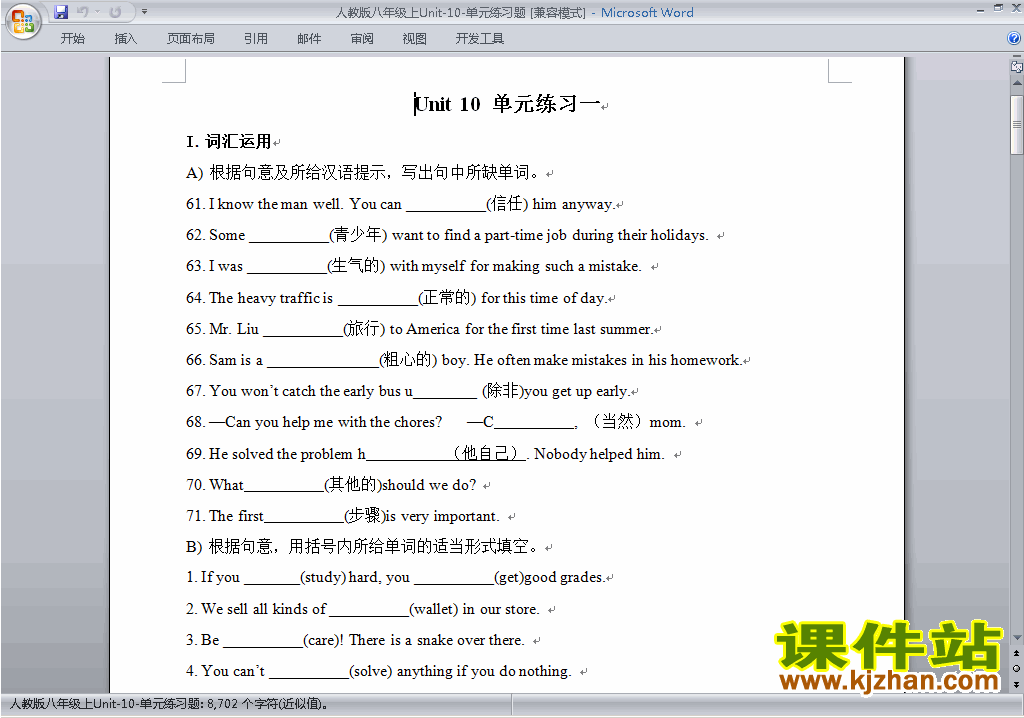The height and width of the screenshot is (718, 1024).
Task: Click the blank before (get) in sentence 1
Action: tap(454, 578)
